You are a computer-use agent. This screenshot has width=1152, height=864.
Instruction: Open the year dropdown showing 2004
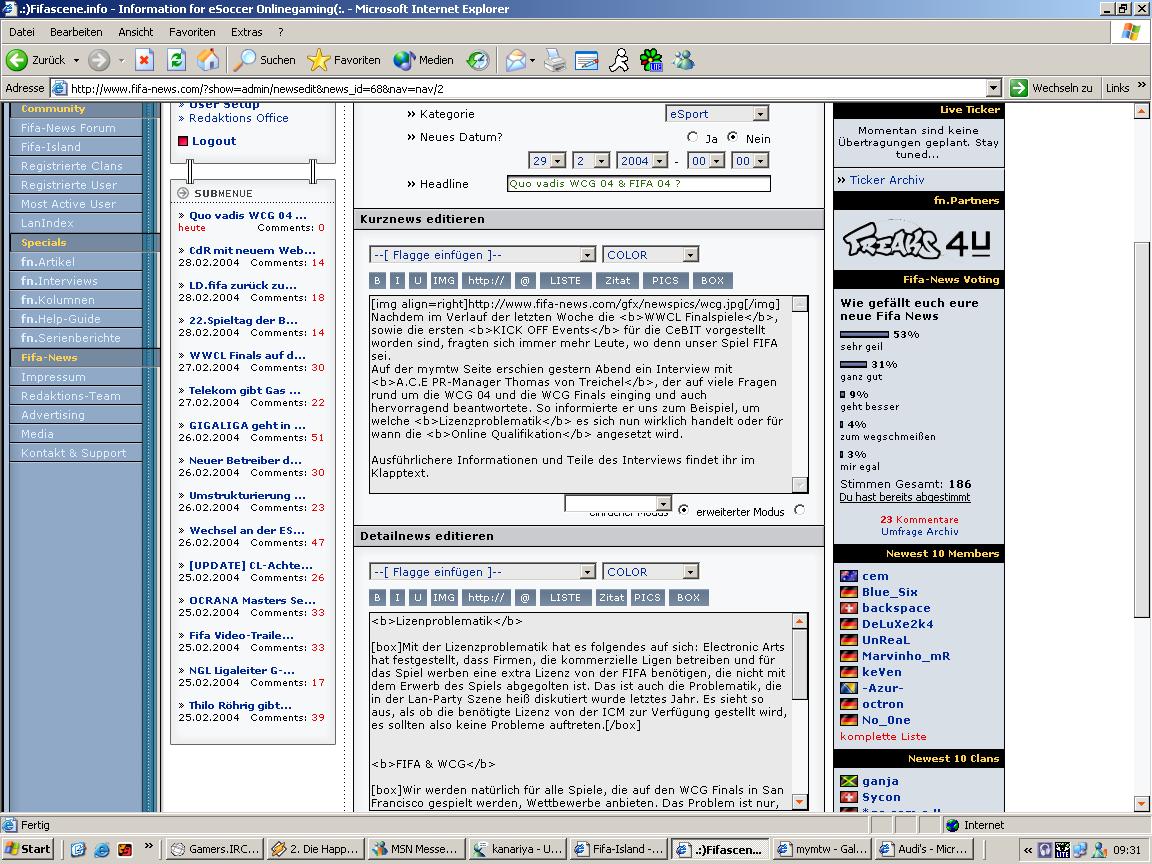click(641, 161)
